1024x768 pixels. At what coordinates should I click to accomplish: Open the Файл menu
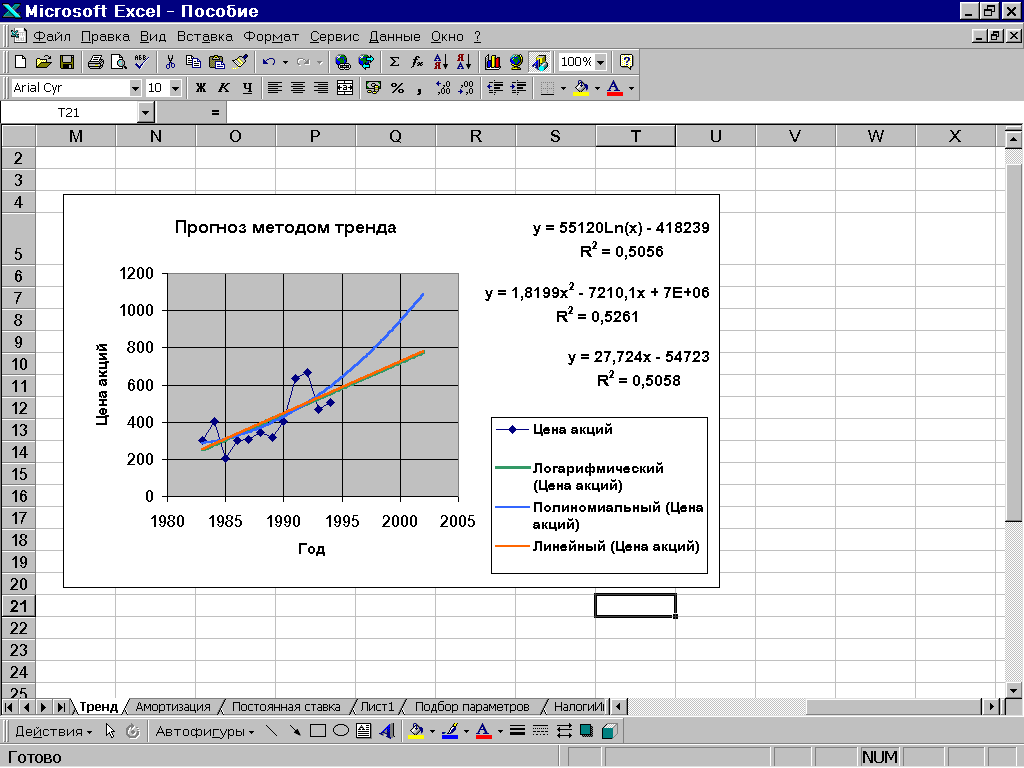(52, 37)
